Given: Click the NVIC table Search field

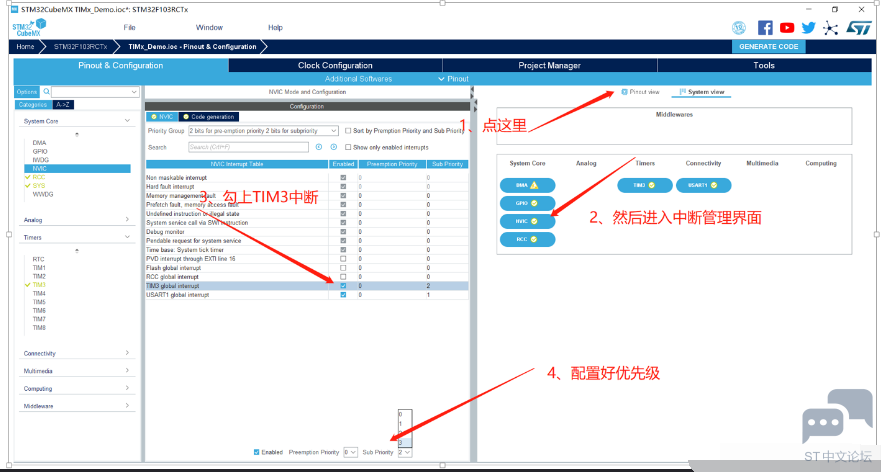Looking at the screenshot, I should (248, 147).
